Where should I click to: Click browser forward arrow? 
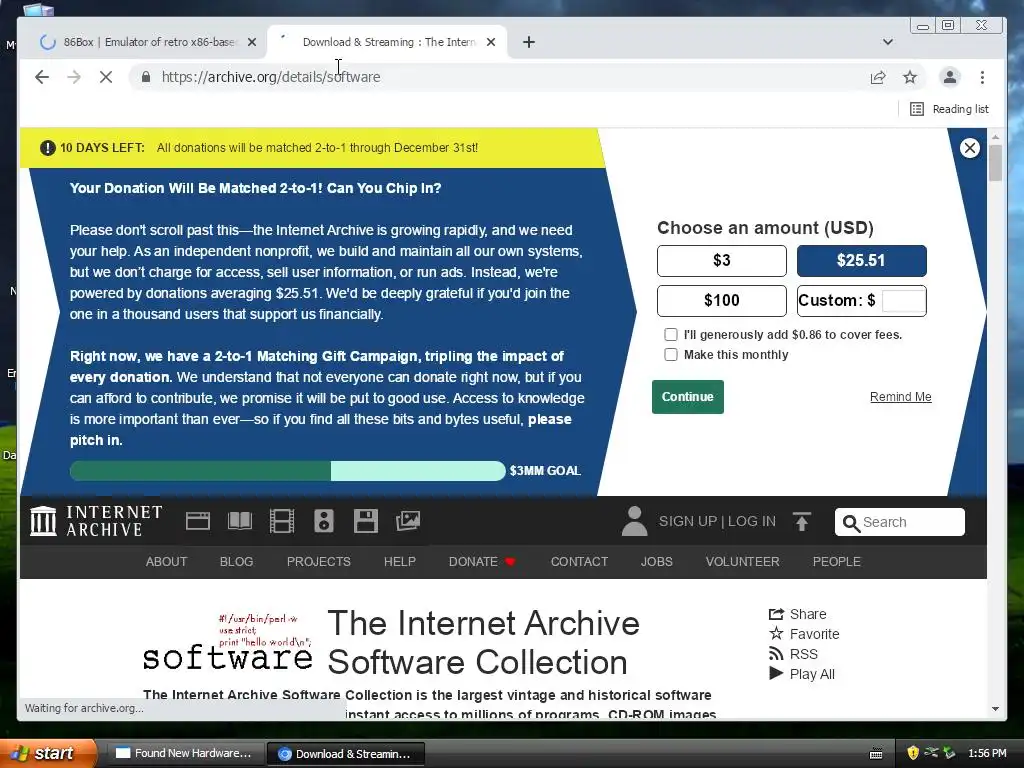(74, 77)
